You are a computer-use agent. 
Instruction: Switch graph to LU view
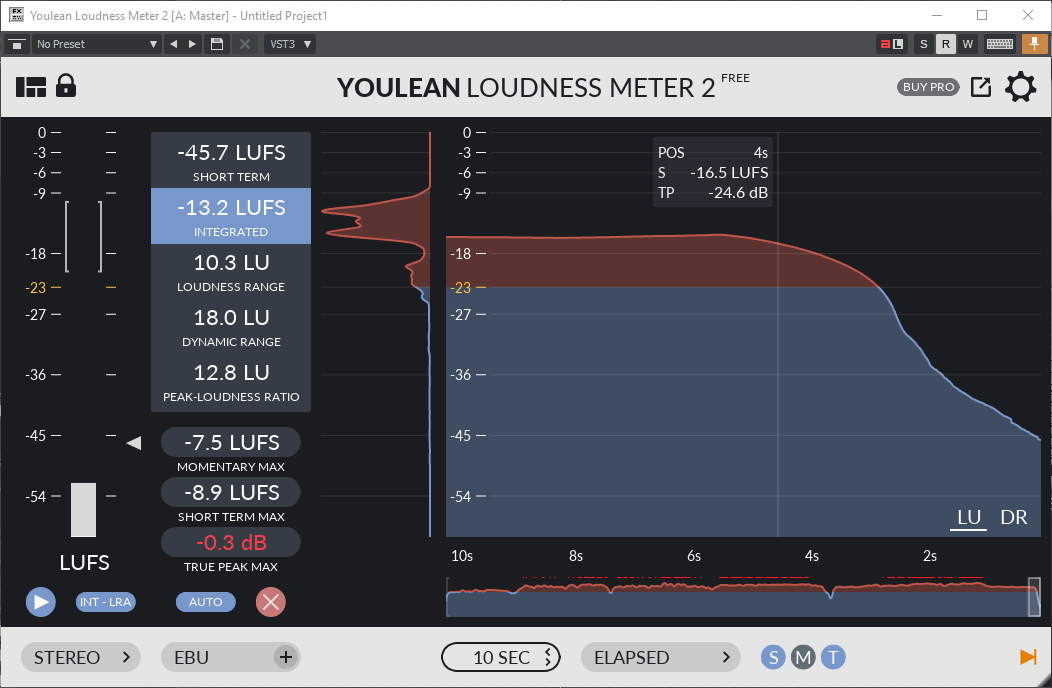[969, 518]
